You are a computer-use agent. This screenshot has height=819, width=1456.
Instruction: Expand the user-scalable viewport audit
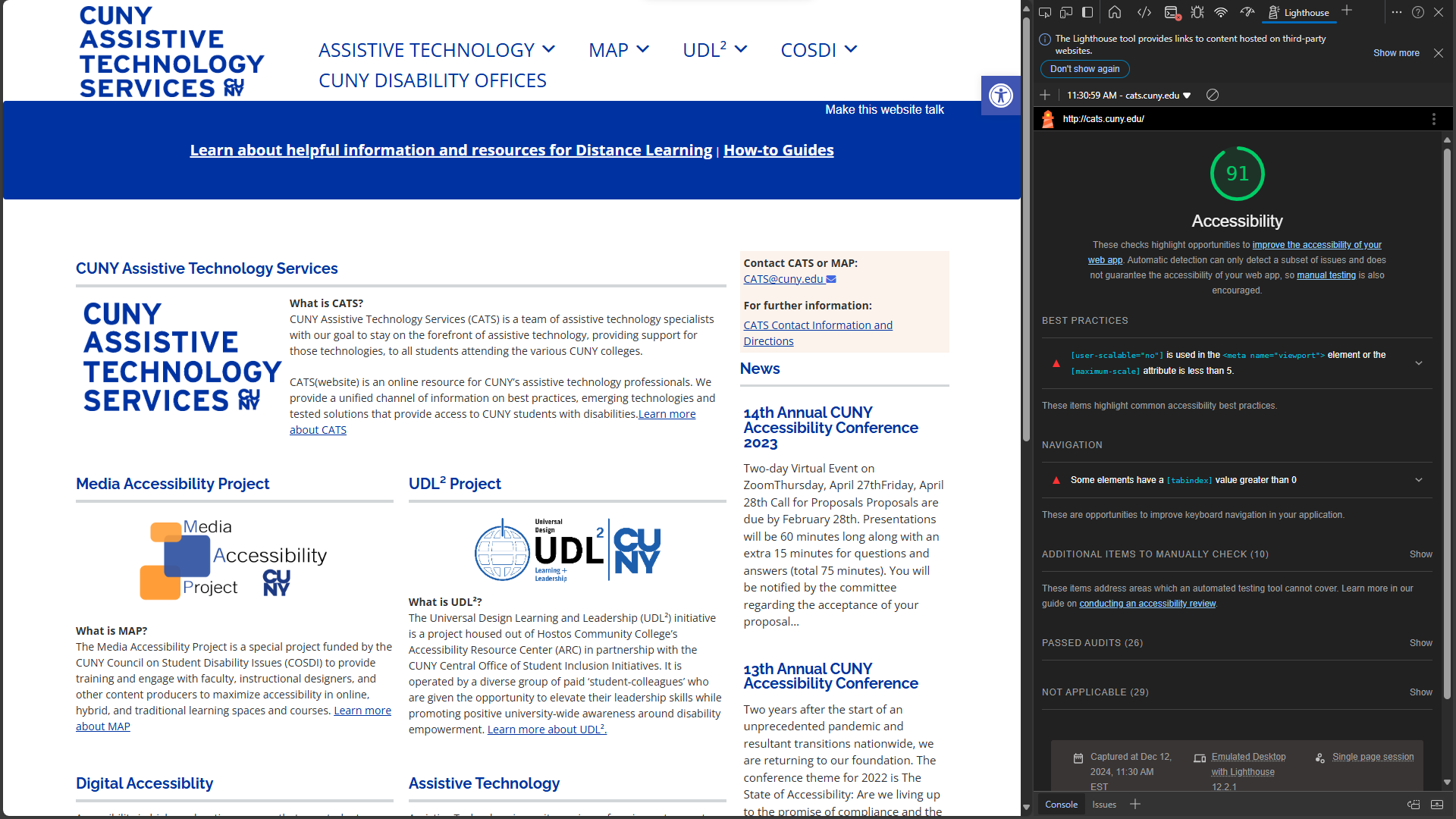(x=1237, y=363)
